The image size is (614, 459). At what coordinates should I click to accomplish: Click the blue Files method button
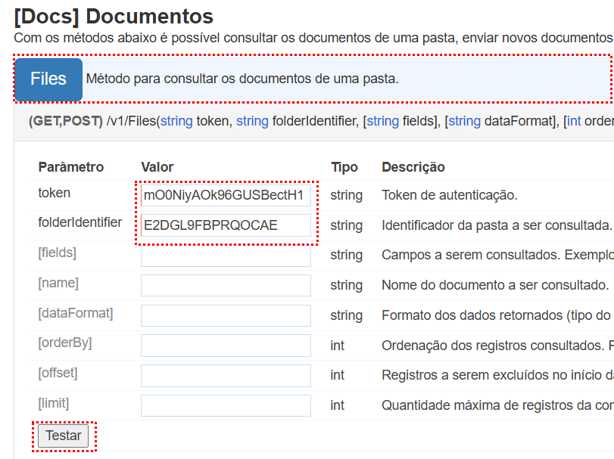coord(48,79)
